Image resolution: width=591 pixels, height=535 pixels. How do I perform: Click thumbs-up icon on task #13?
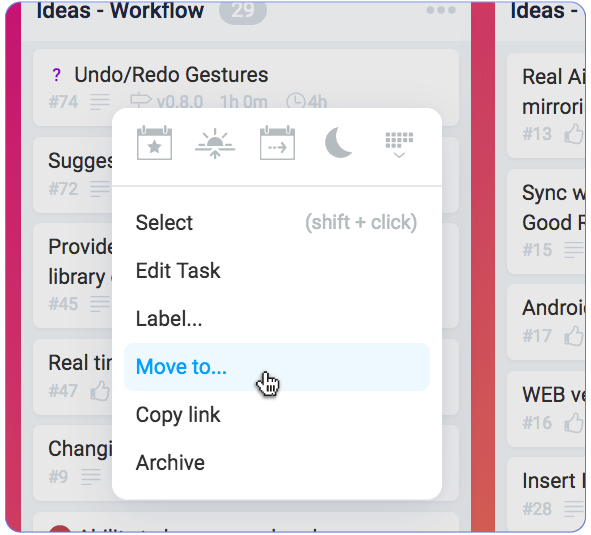click(574, 133)
